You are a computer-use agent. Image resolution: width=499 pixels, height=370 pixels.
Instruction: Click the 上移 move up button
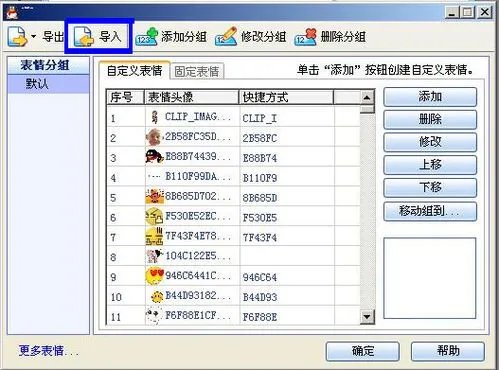pos(430,165)
